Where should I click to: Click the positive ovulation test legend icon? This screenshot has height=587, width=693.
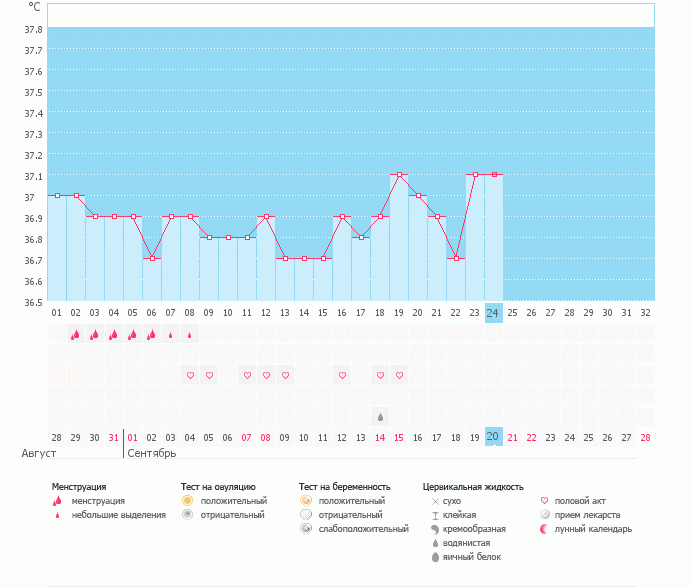coord(187,500)
